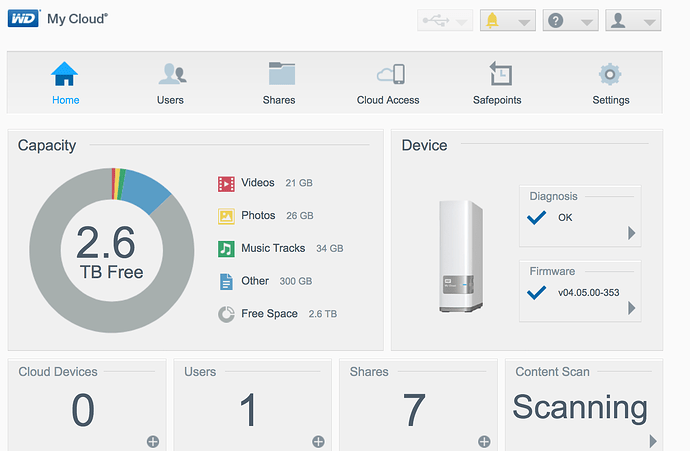Add a cloud device with plus icon

click(153, 441)
